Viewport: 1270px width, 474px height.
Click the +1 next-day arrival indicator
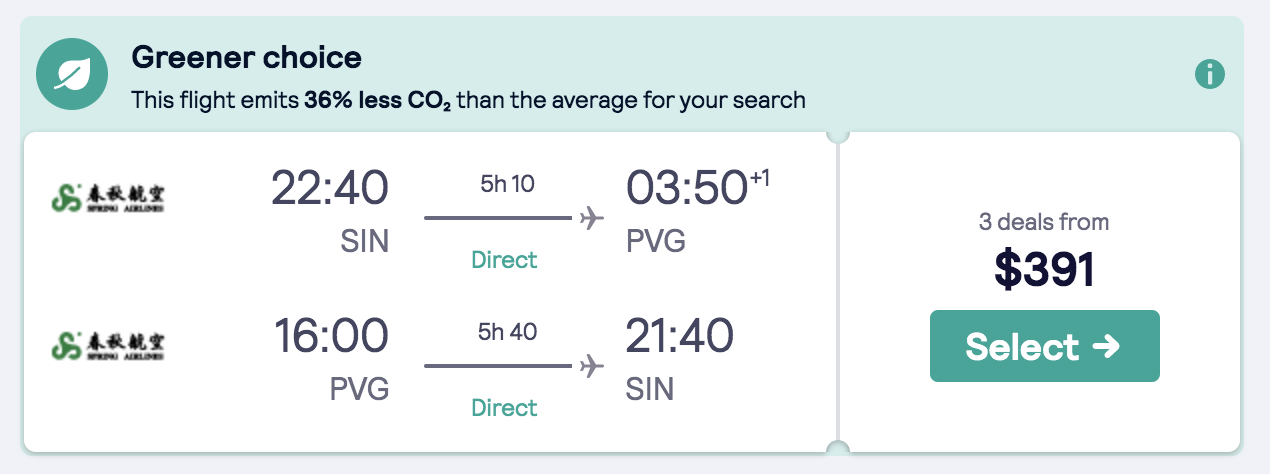760,176
